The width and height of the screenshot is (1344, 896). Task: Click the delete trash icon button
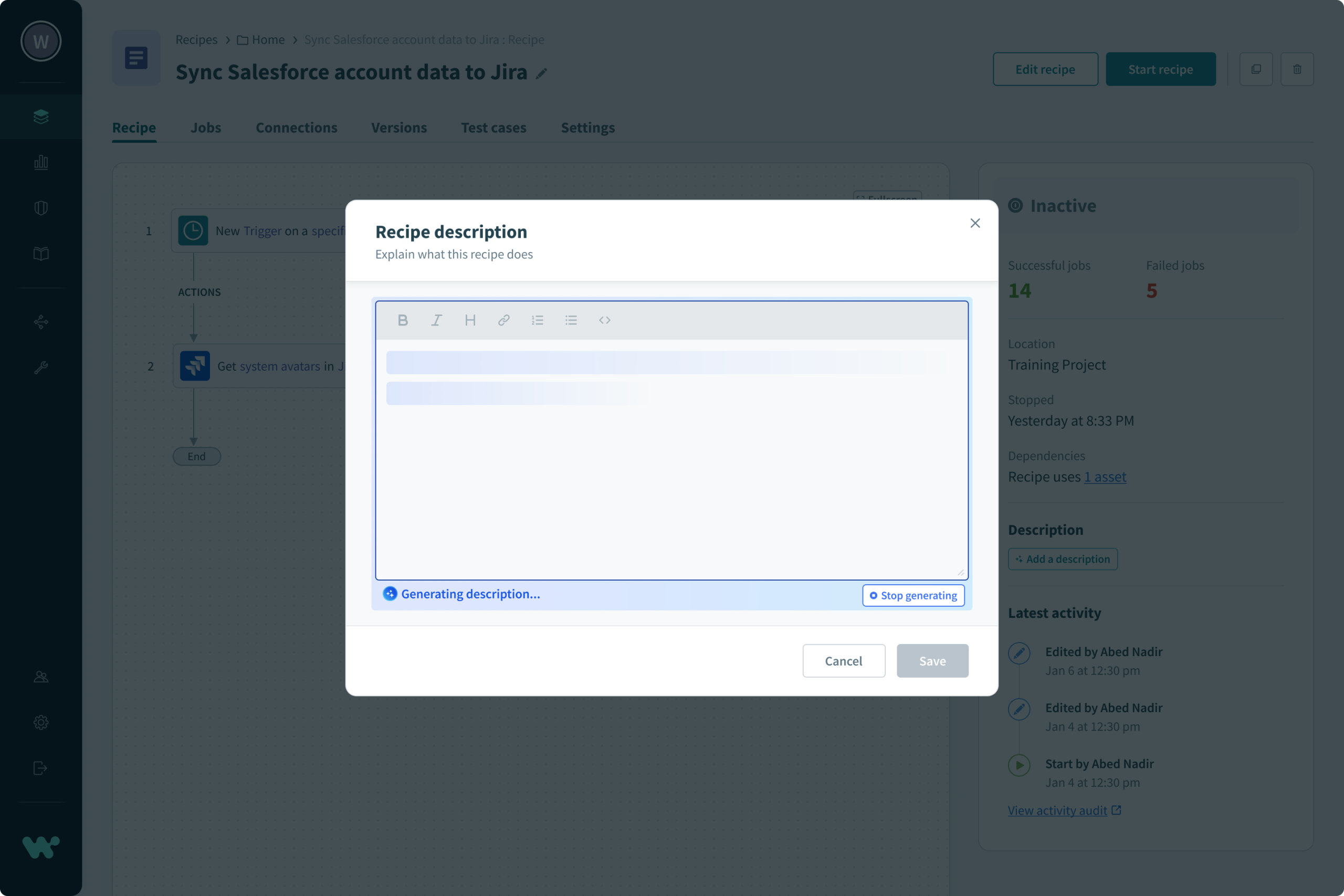coord(1297,69)
